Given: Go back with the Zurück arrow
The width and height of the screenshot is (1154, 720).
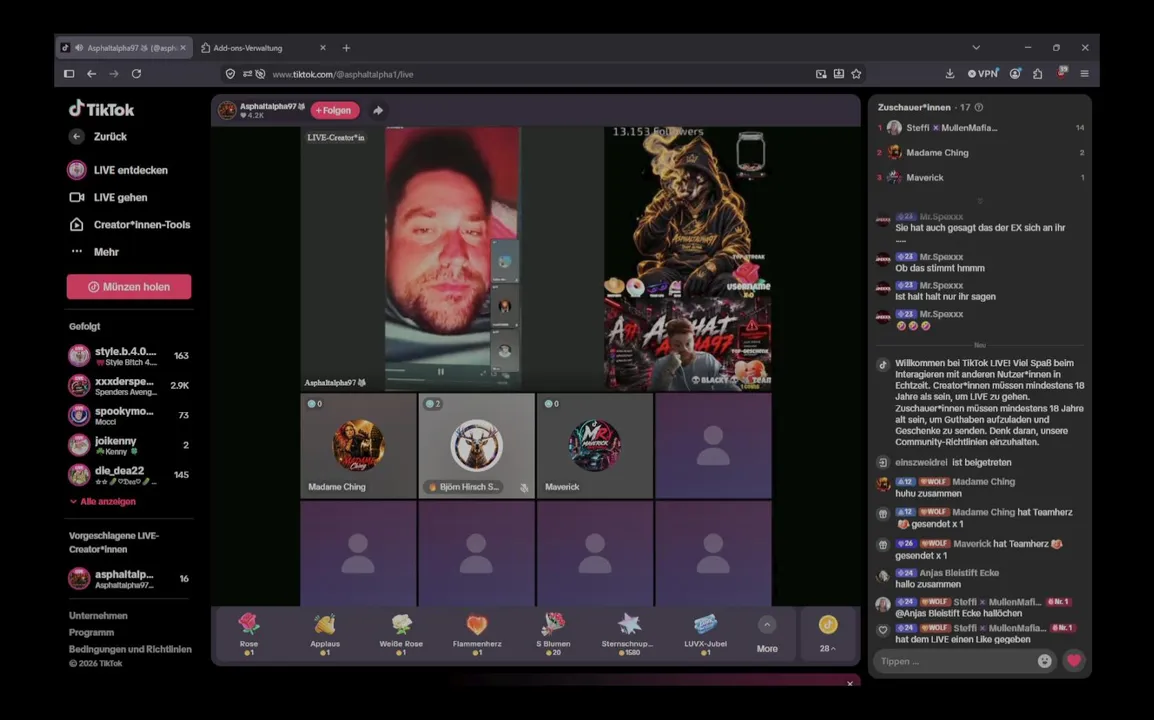Looking at the screenshot, I should [77, 136].
